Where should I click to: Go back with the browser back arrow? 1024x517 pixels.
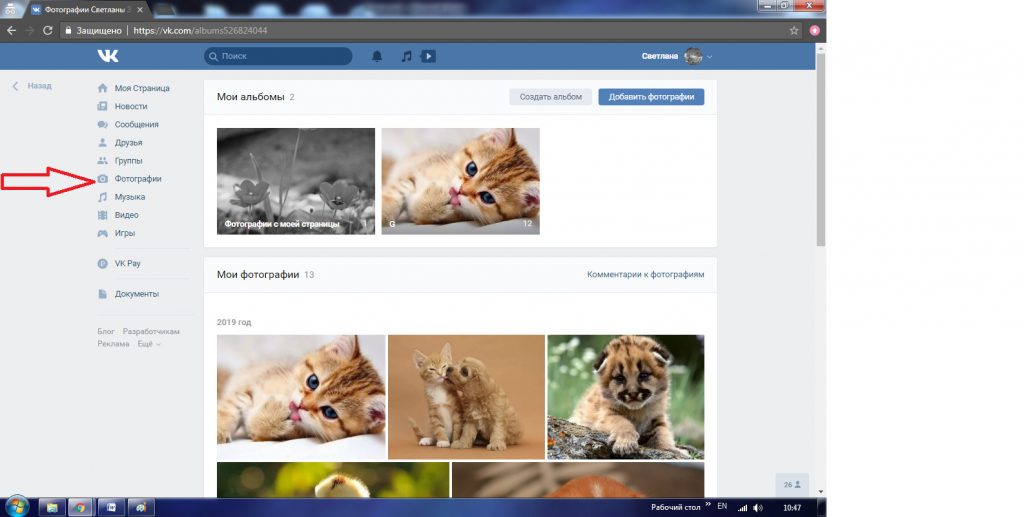pyautogui.click(x=11, y=30)
